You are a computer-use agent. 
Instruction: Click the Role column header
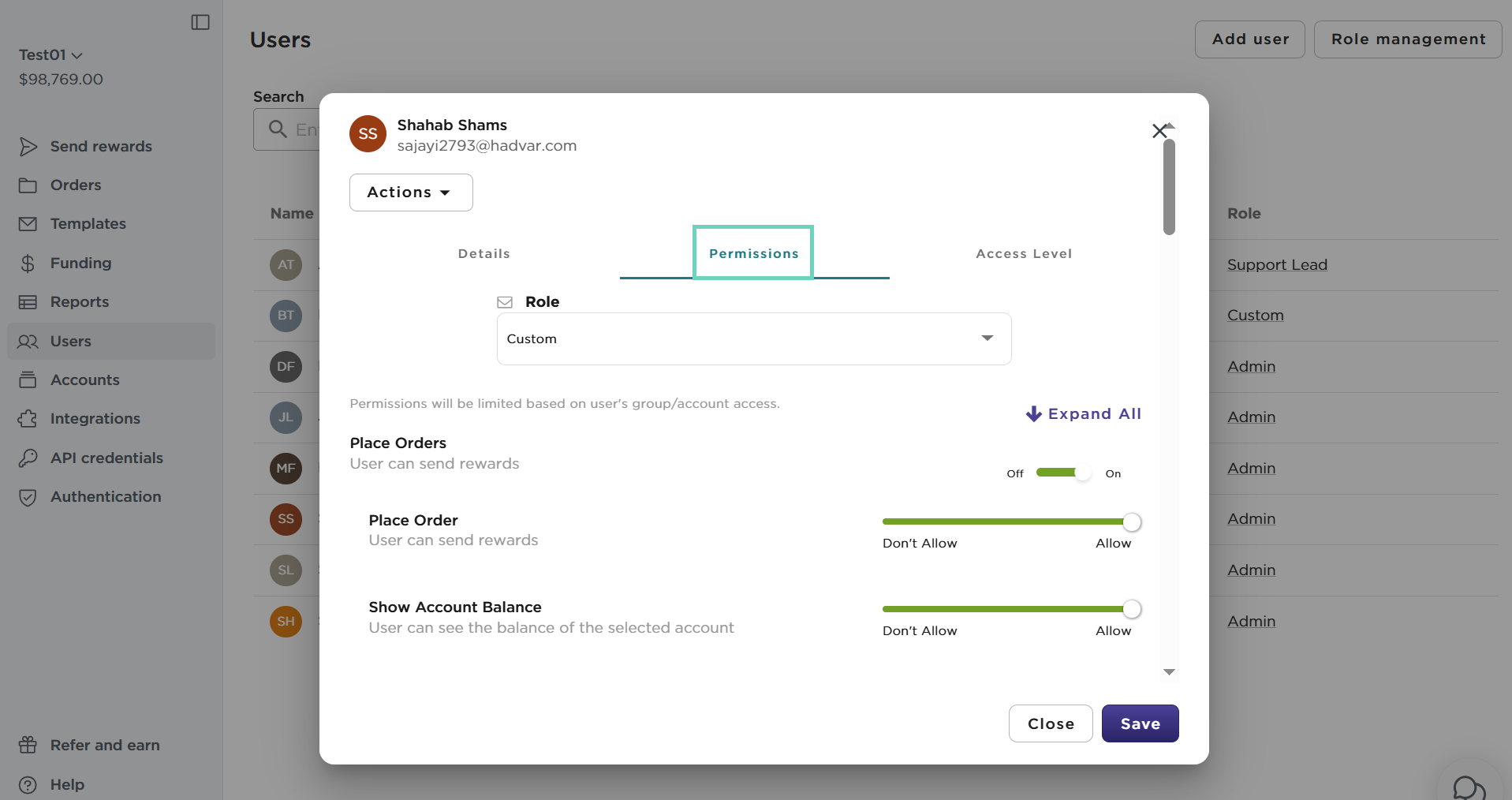(1244, 213)
